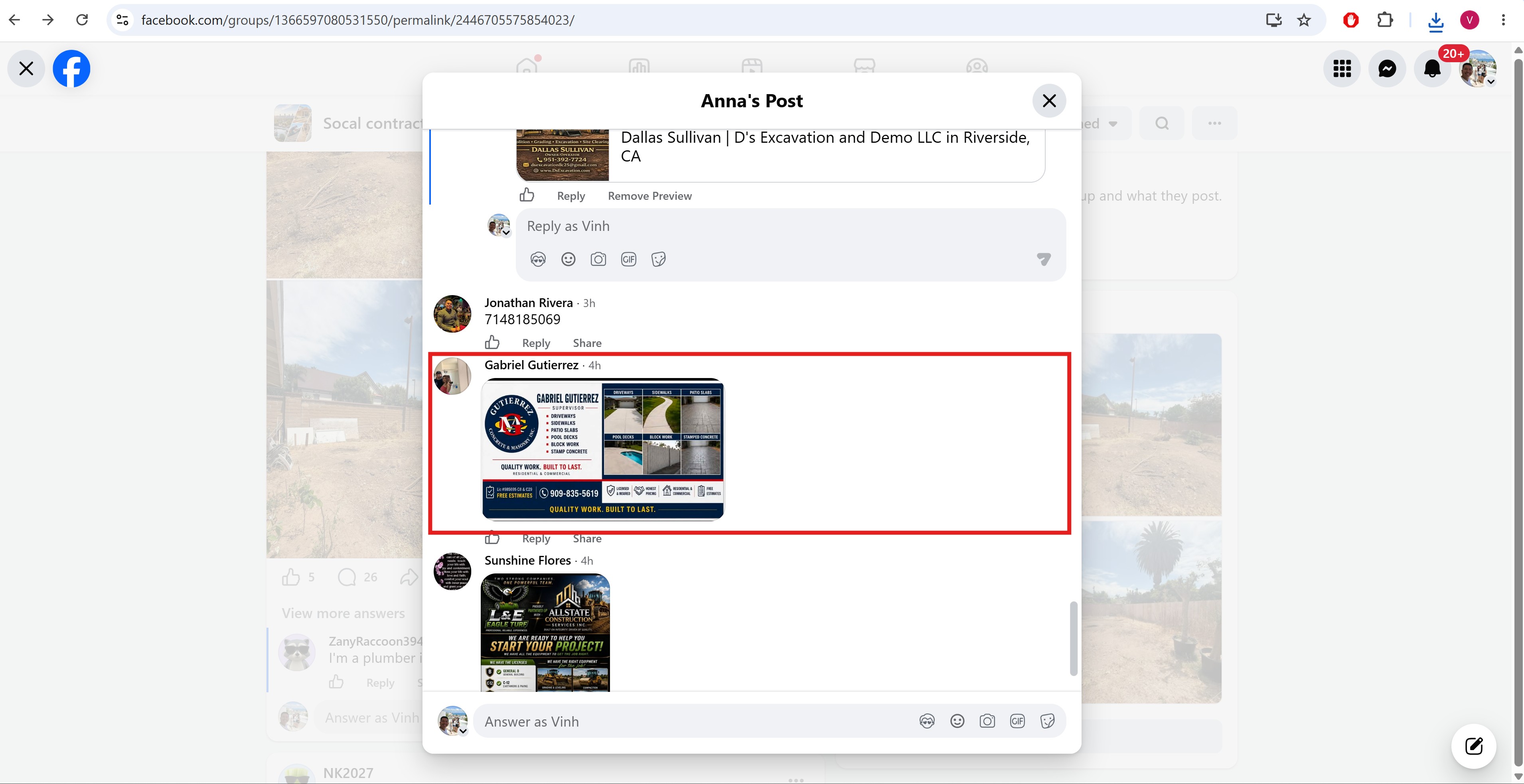Close the Anna's Post dialog
Screen dimensions: 1524x784
(1049, 101)
